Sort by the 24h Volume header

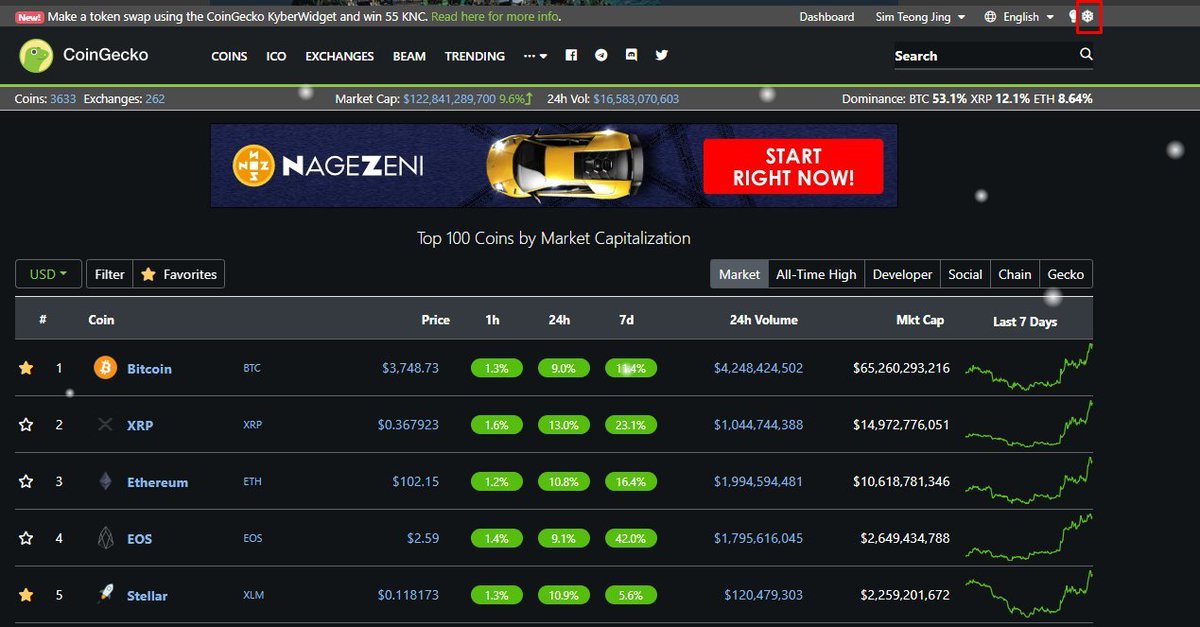764,320
